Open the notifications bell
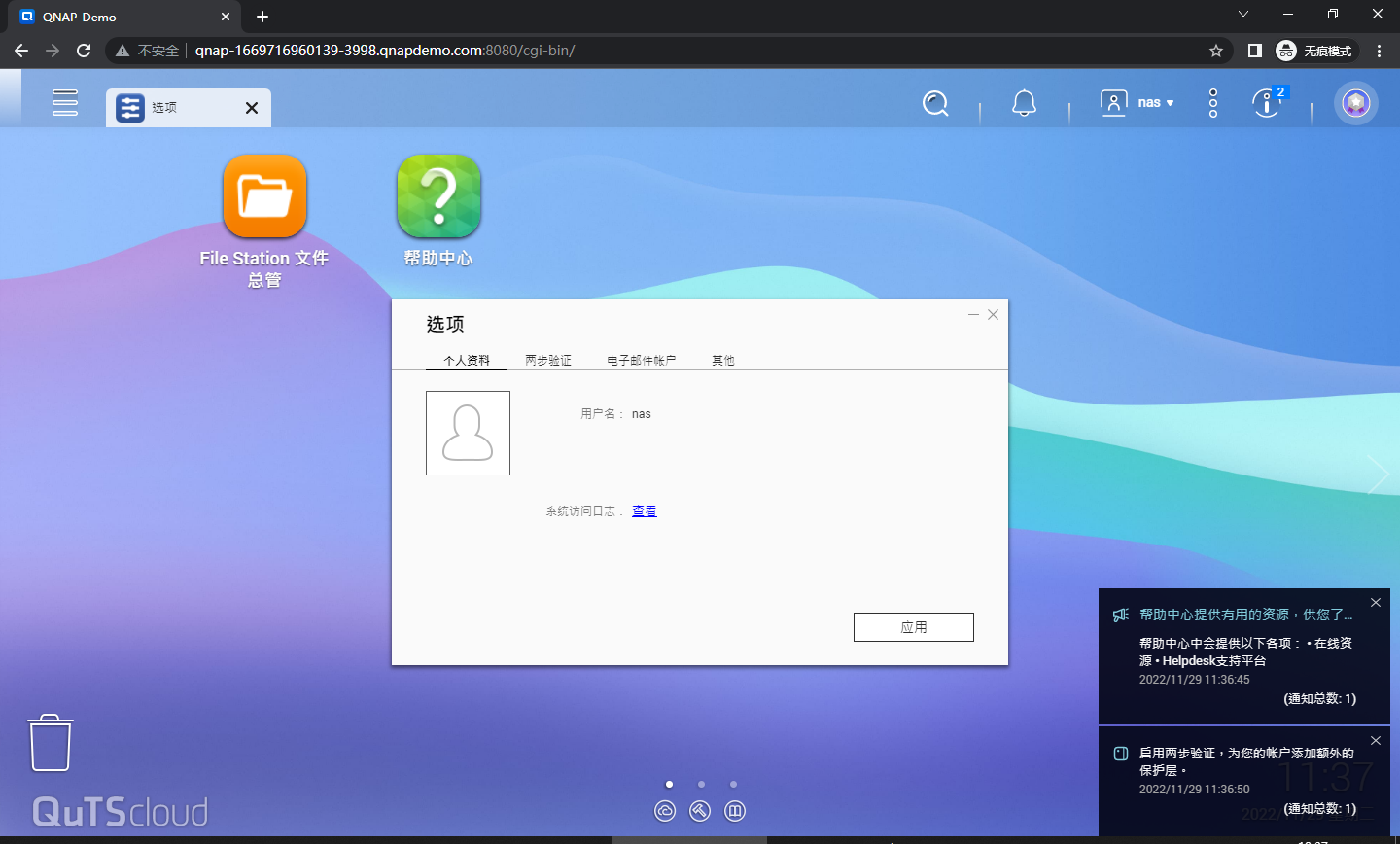The image size is (1400, 844). coord(1024,103)
